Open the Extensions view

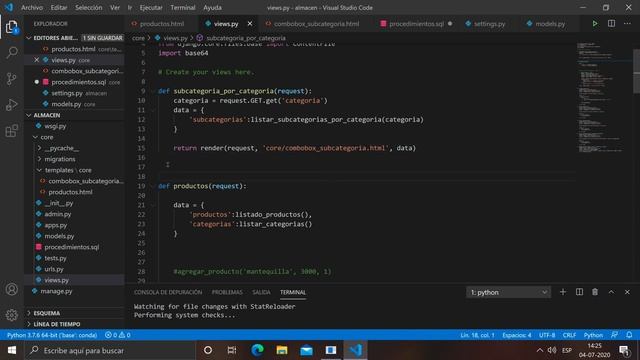coord(12,131)
